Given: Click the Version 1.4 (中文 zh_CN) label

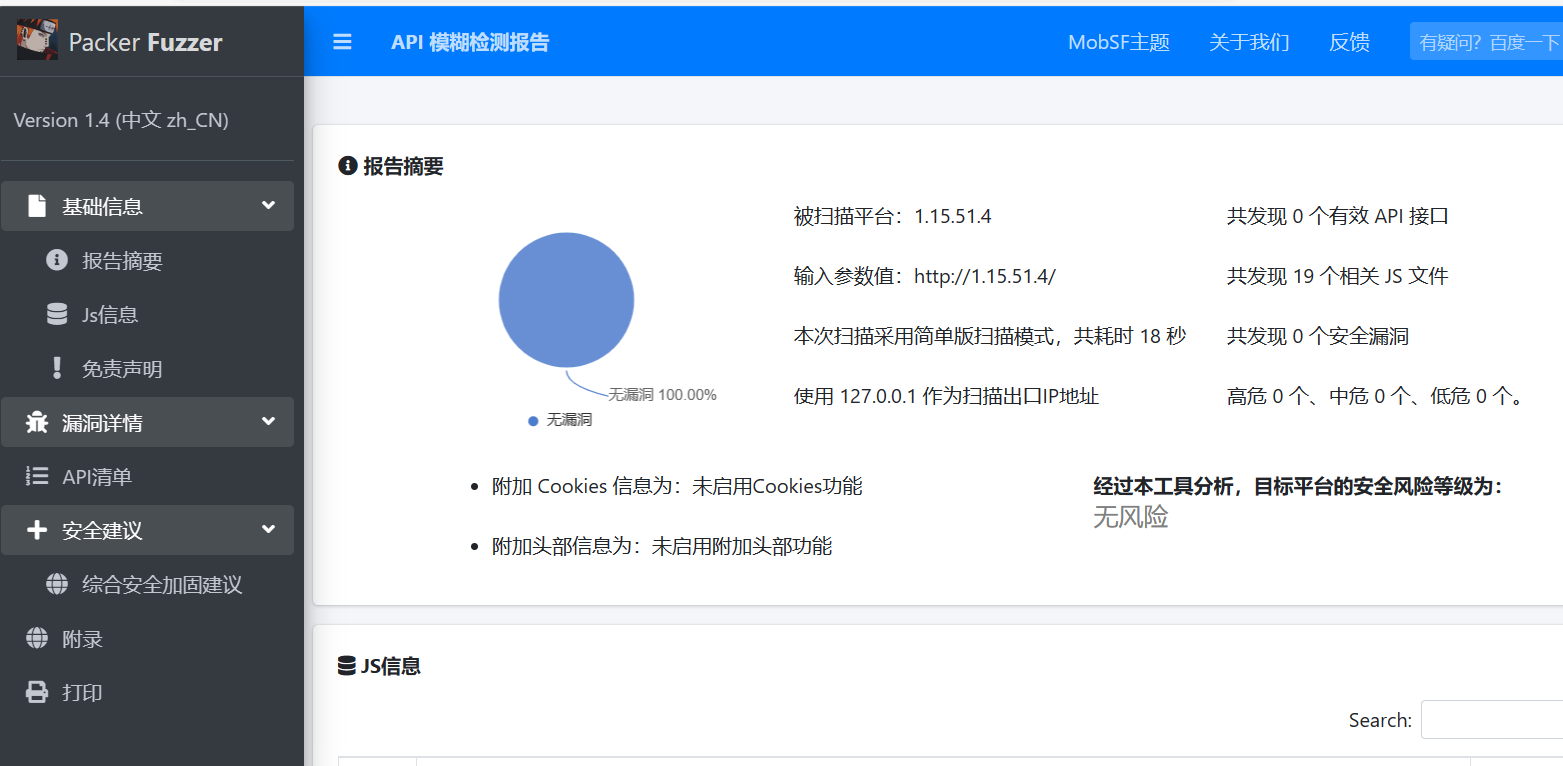Looking at the screenshot, I should click(x=121, y=120).
